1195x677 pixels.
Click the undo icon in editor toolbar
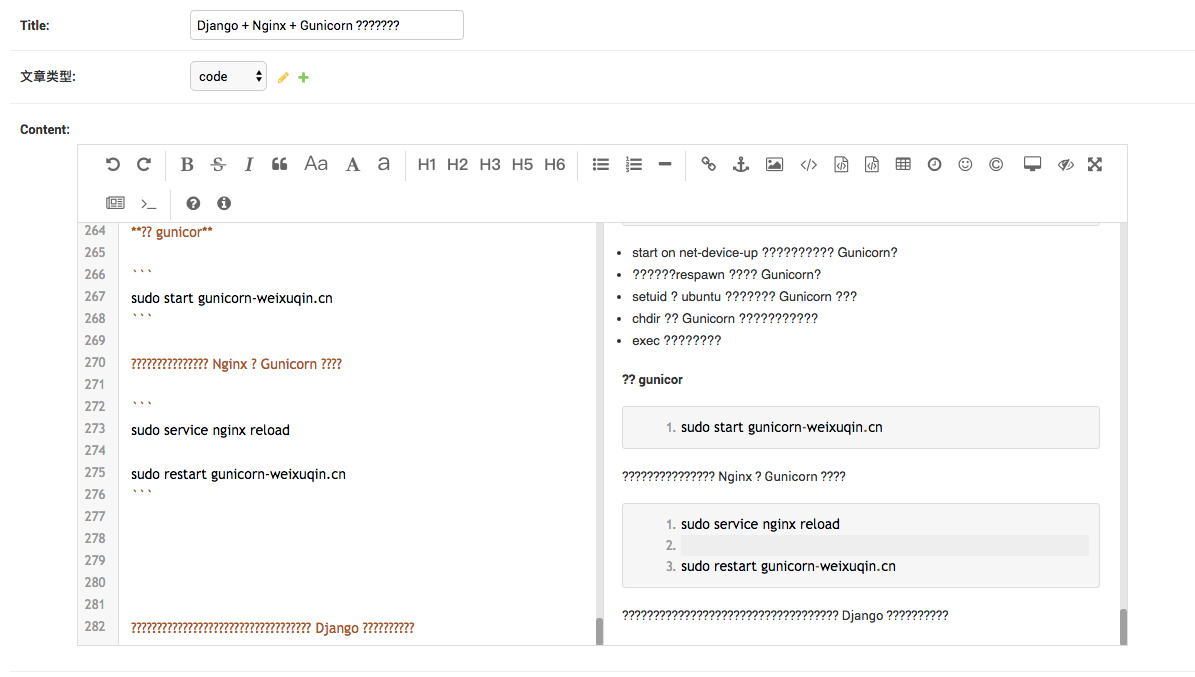(113, 165)
